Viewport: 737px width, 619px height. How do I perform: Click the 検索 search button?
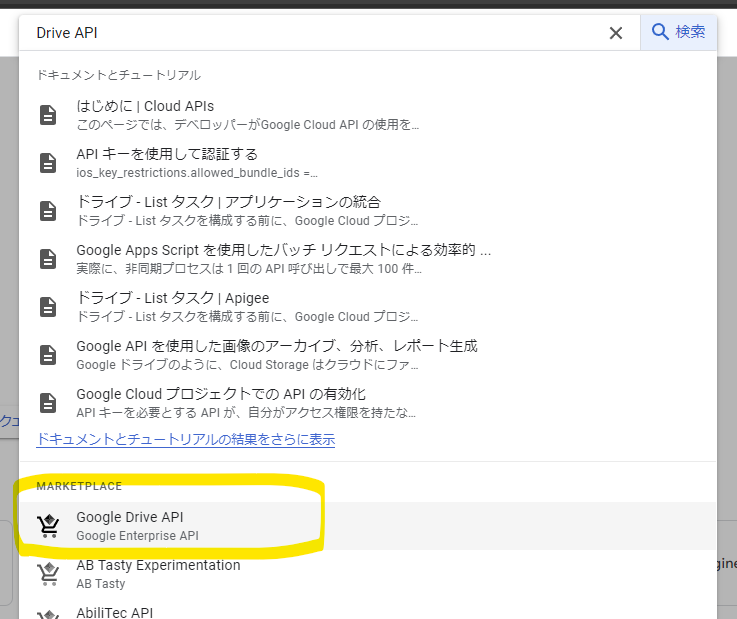click(678, 32)
